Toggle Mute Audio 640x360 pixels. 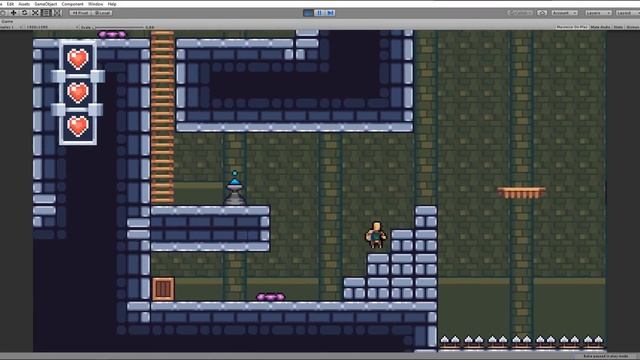click(x=600, y=27)
